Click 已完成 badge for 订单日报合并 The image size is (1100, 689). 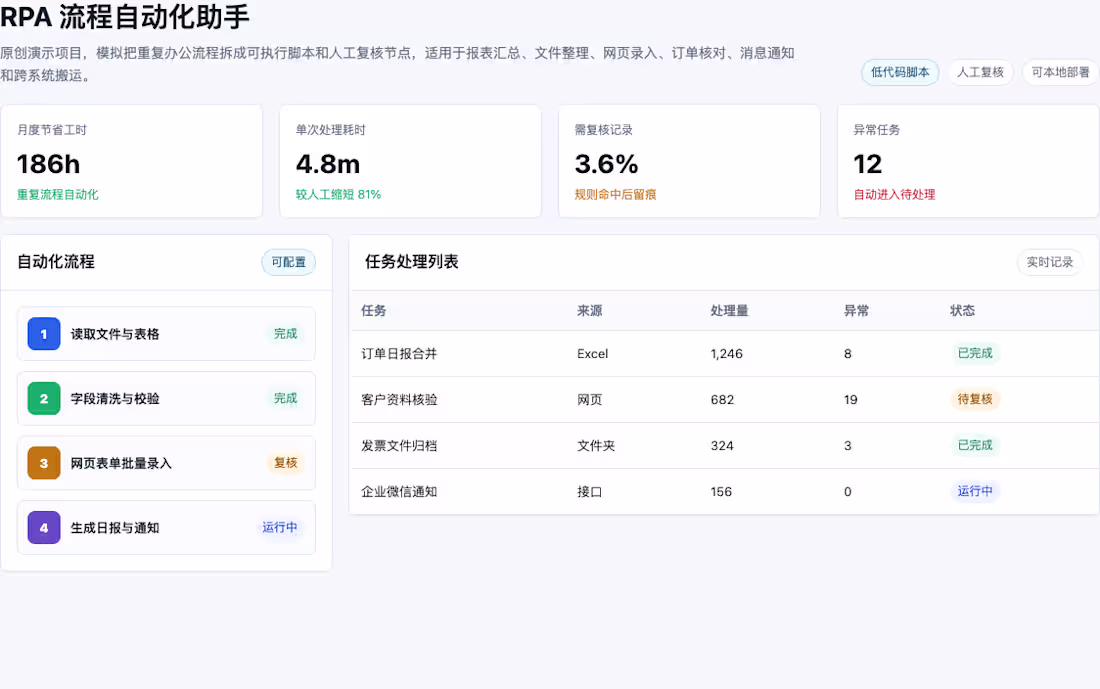coord(975,353)
